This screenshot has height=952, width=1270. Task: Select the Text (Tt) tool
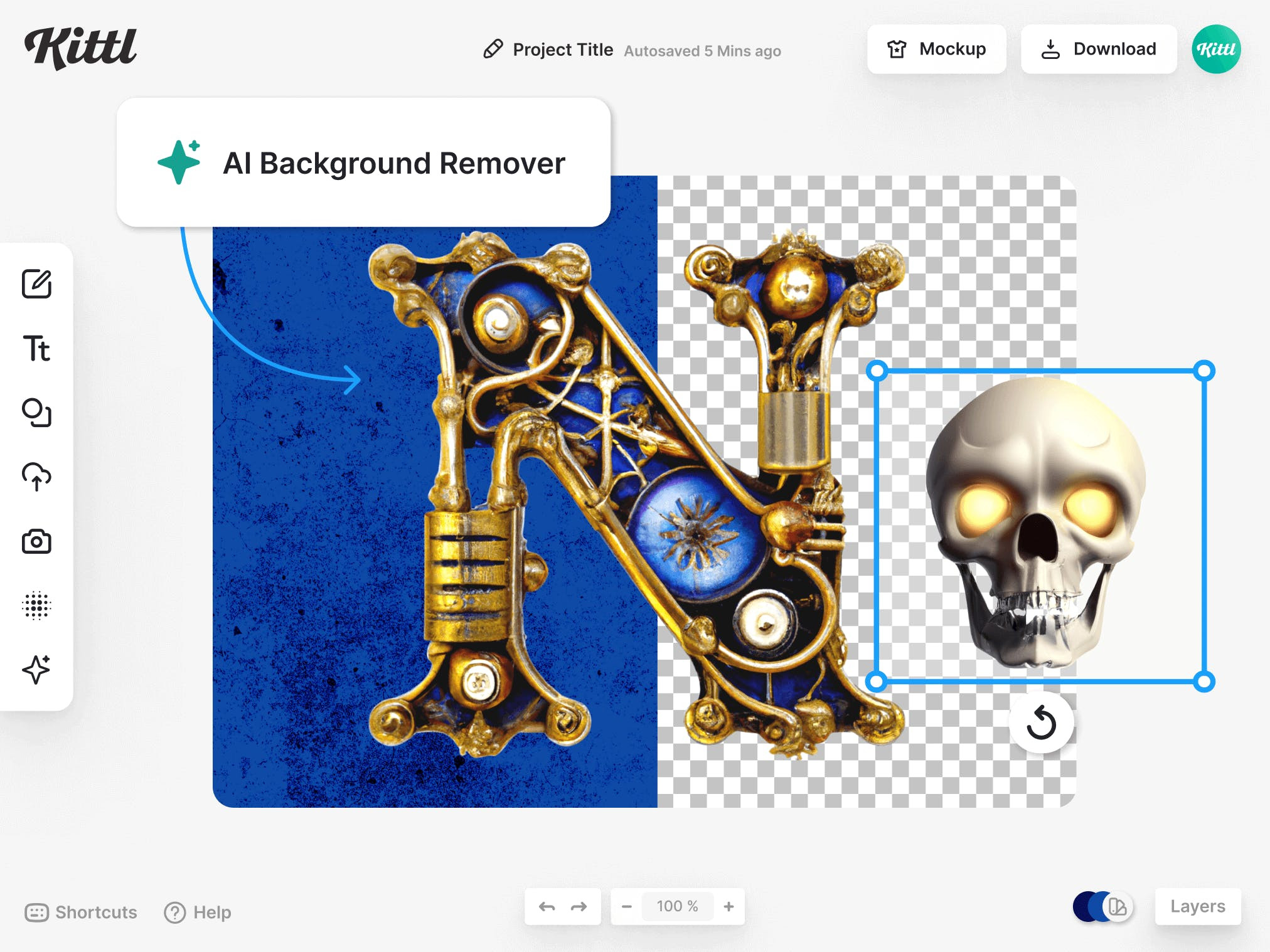(36, 349)
